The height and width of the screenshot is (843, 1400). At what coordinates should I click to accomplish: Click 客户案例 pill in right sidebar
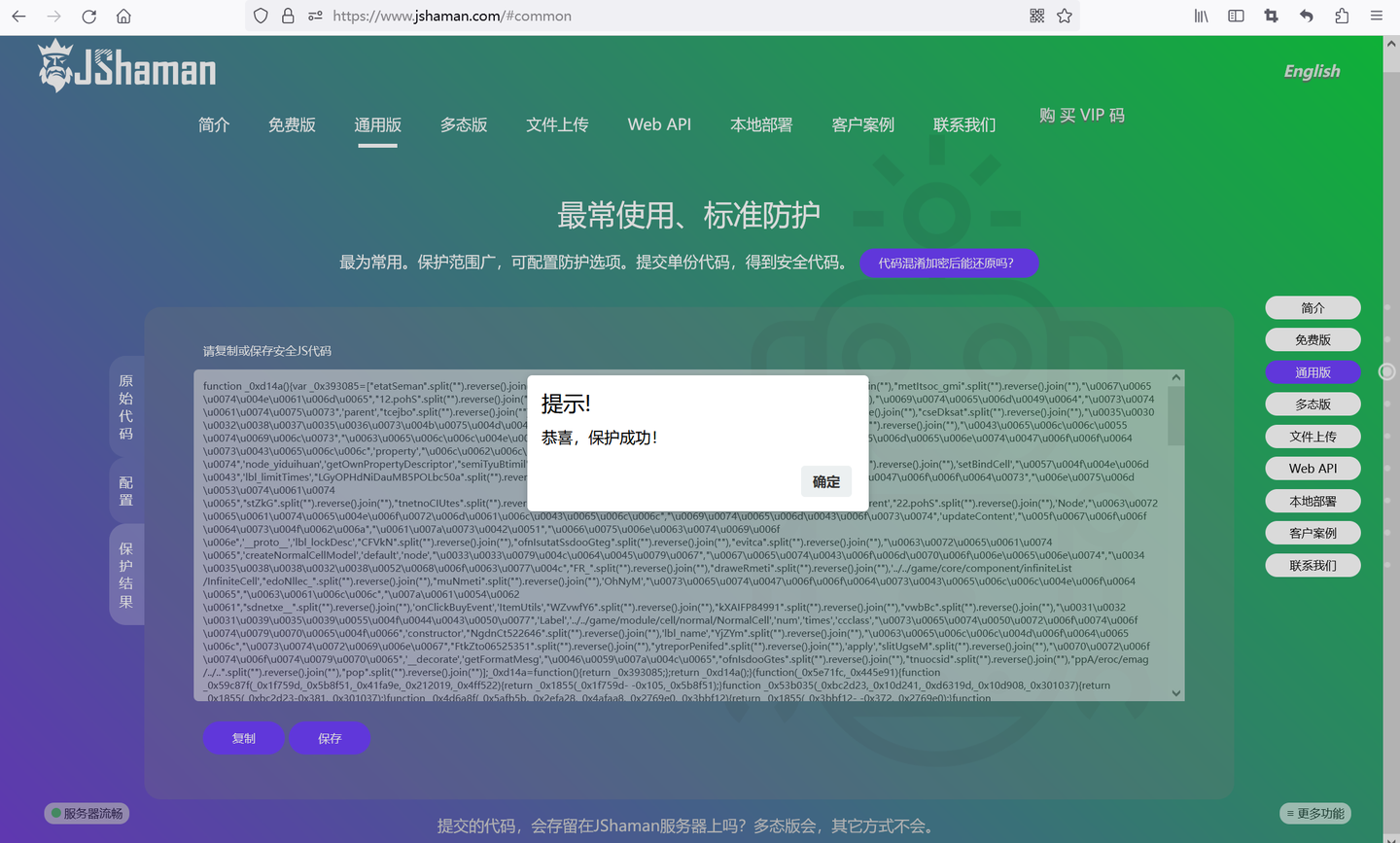[1312, 533]
